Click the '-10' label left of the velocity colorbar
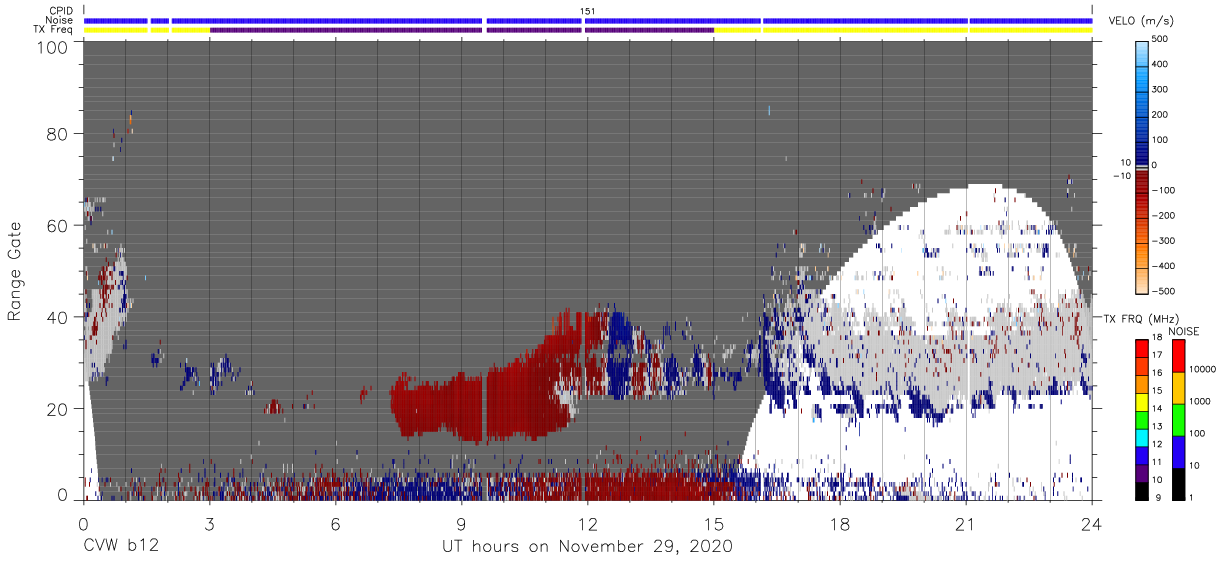 (x=1121, y=176)
